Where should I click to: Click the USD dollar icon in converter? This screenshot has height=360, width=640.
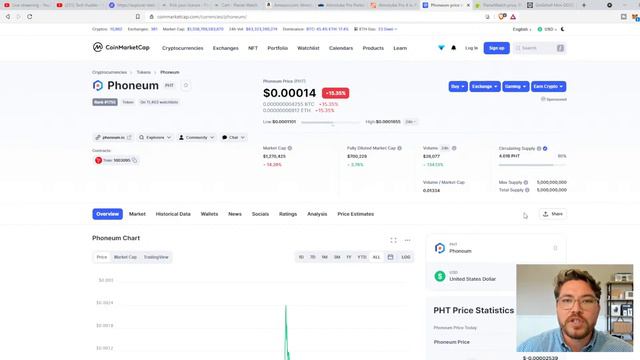coord(440,276)
